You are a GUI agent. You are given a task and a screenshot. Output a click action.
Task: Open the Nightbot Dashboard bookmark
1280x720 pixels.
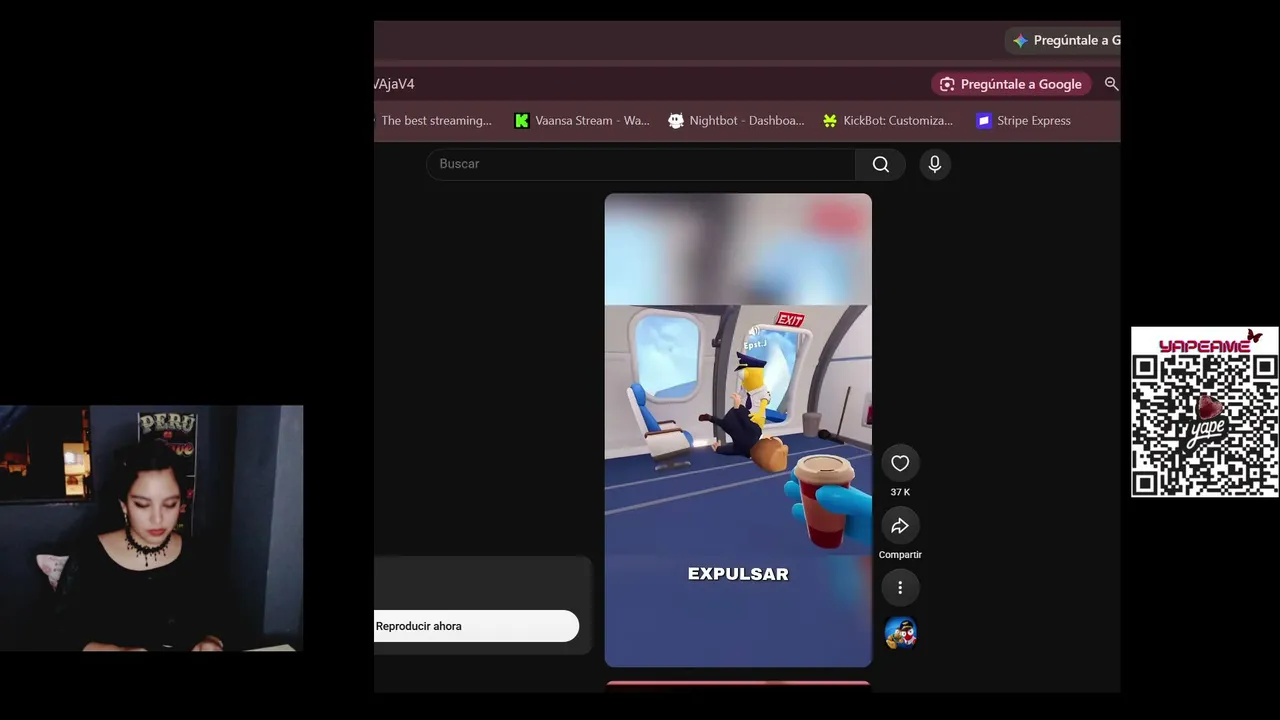[x=736, y=121]
